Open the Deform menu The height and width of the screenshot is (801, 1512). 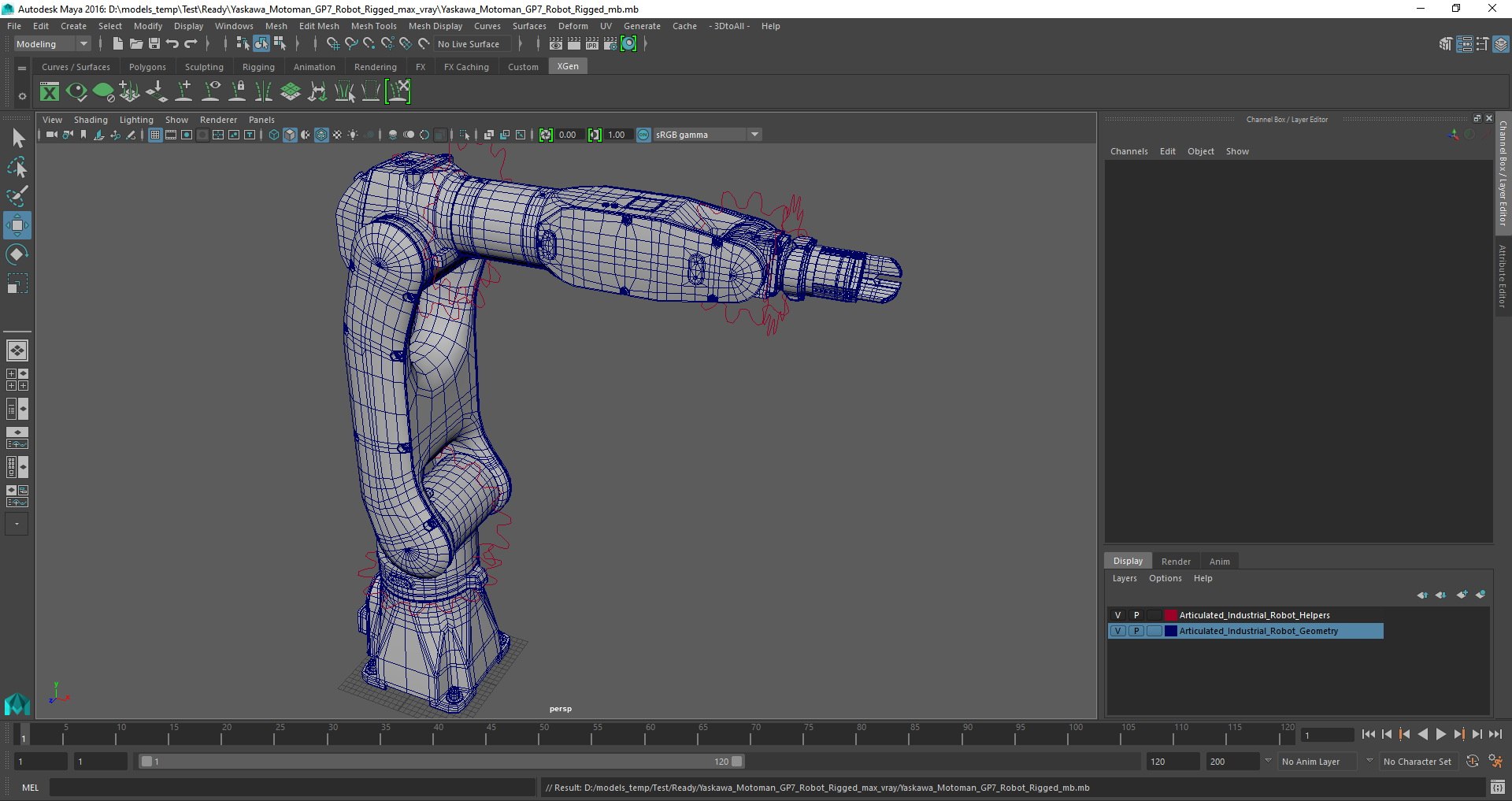573,26
